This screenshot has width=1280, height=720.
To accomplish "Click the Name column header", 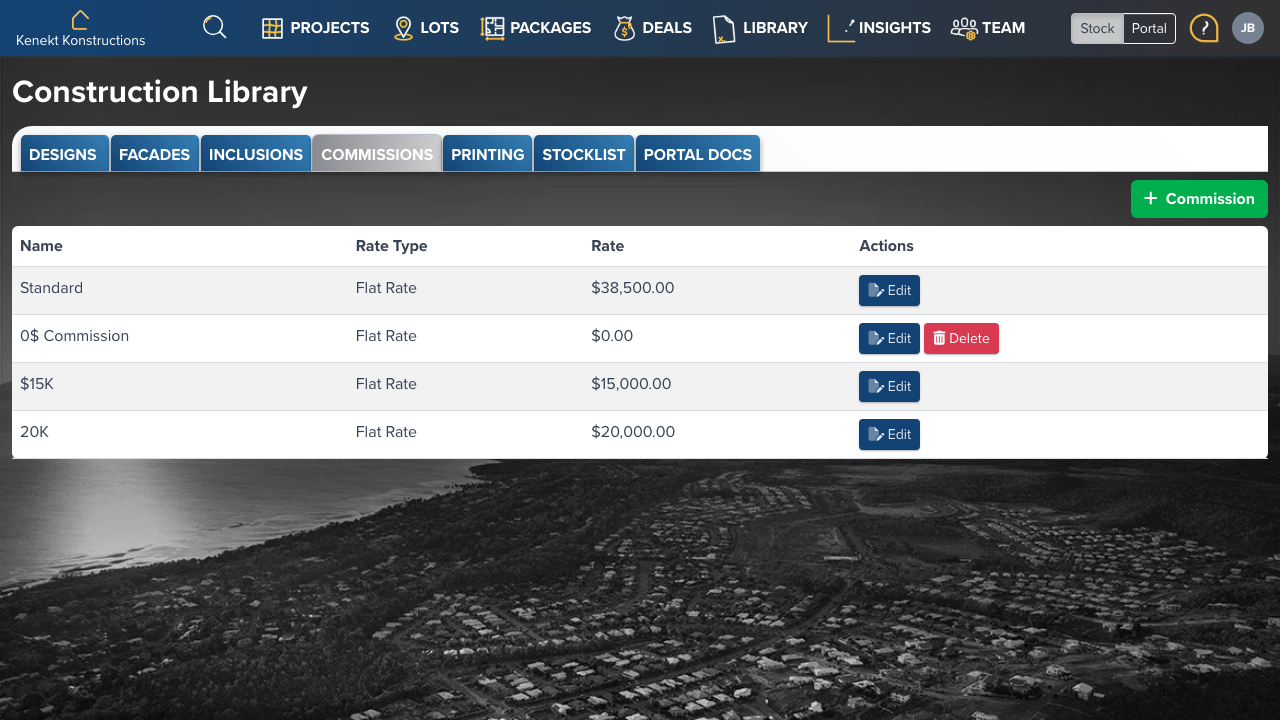I will (x=41, y=246).
